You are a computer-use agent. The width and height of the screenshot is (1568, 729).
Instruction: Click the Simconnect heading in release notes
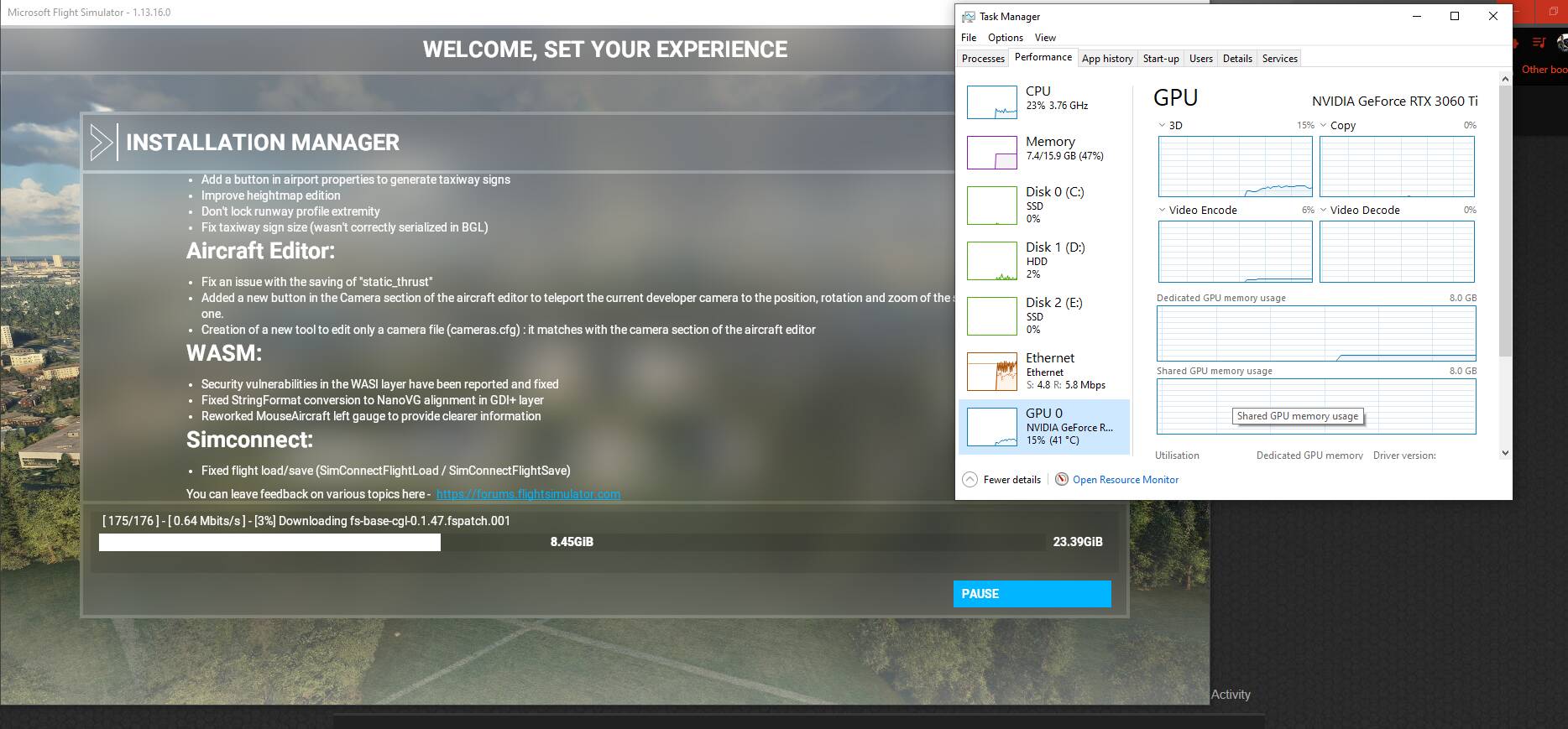pos(249,440)
